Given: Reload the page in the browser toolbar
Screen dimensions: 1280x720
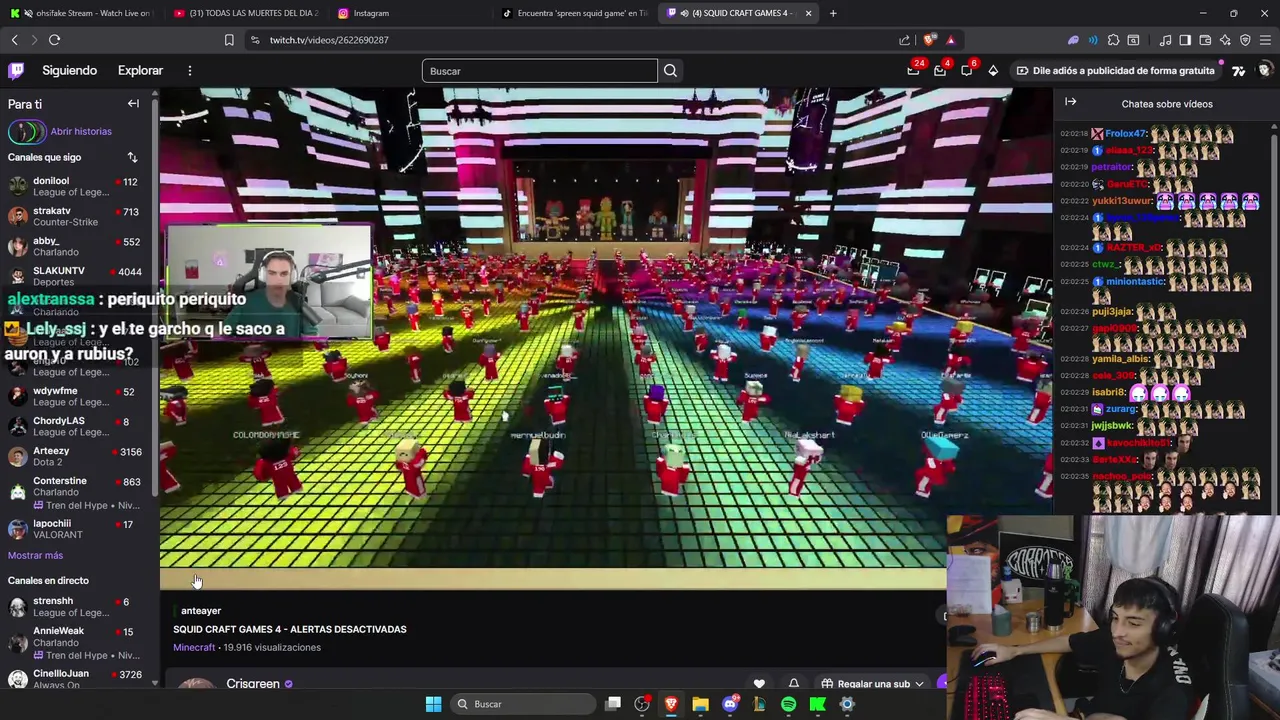Looking at the screenshot, I should [54, 40].
